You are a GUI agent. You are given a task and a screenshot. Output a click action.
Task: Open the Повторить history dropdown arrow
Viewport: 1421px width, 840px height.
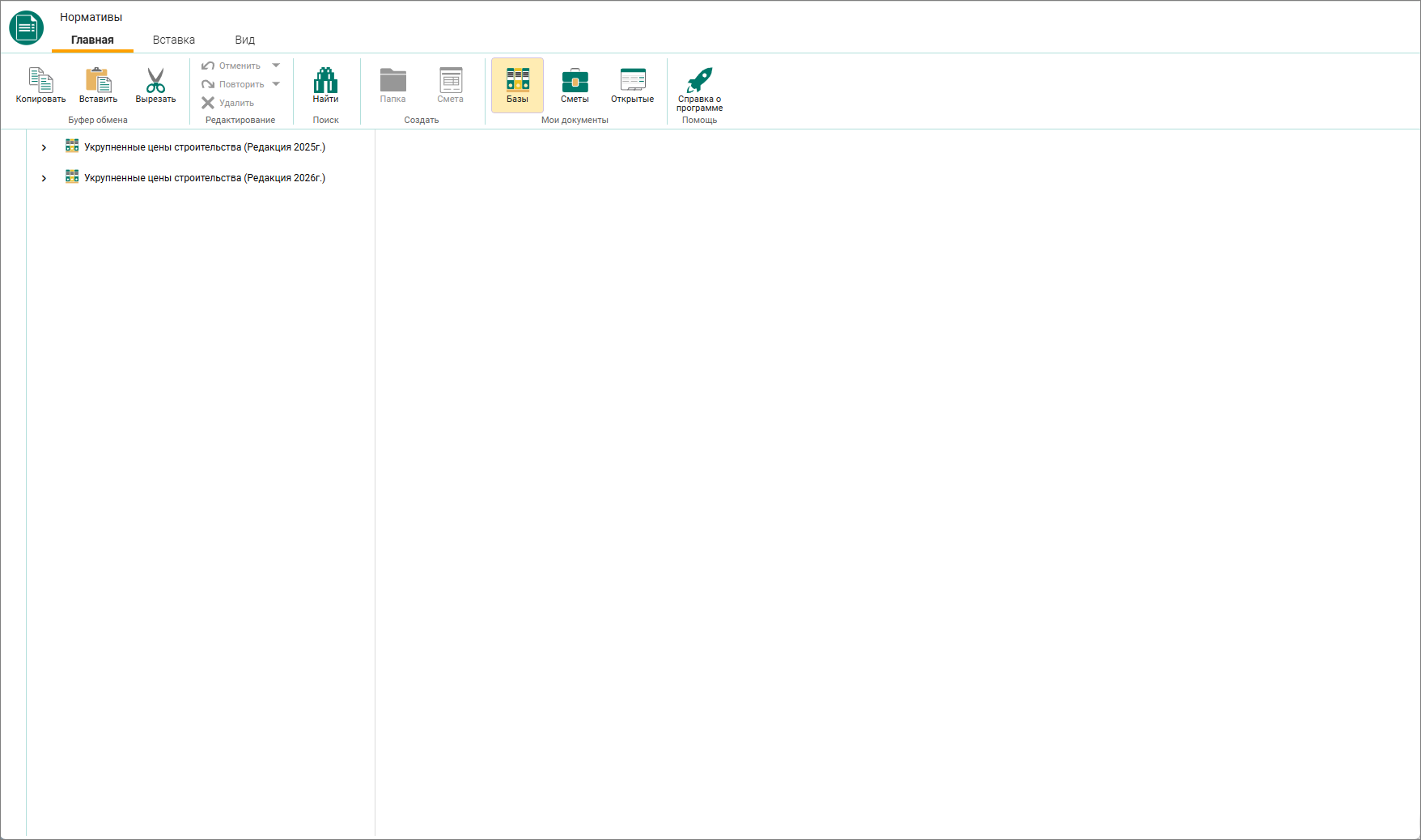[276, 84]
